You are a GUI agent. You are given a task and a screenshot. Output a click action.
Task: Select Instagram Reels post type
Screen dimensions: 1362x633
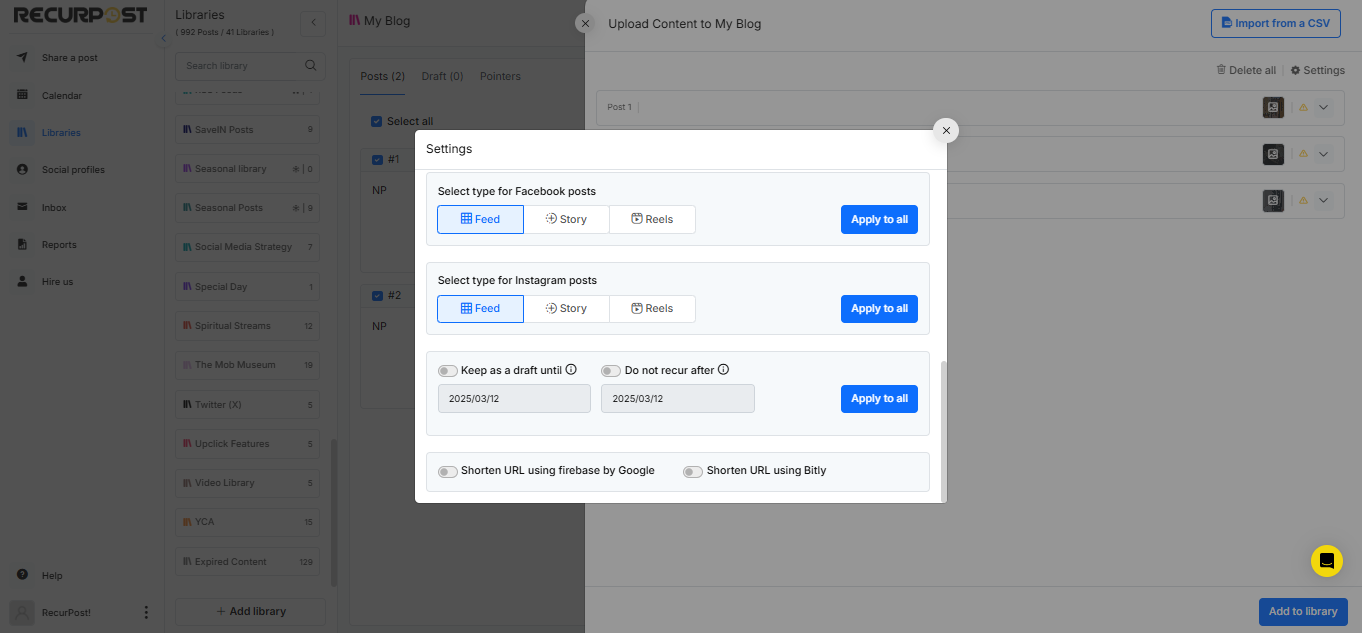tap(652, 308)
